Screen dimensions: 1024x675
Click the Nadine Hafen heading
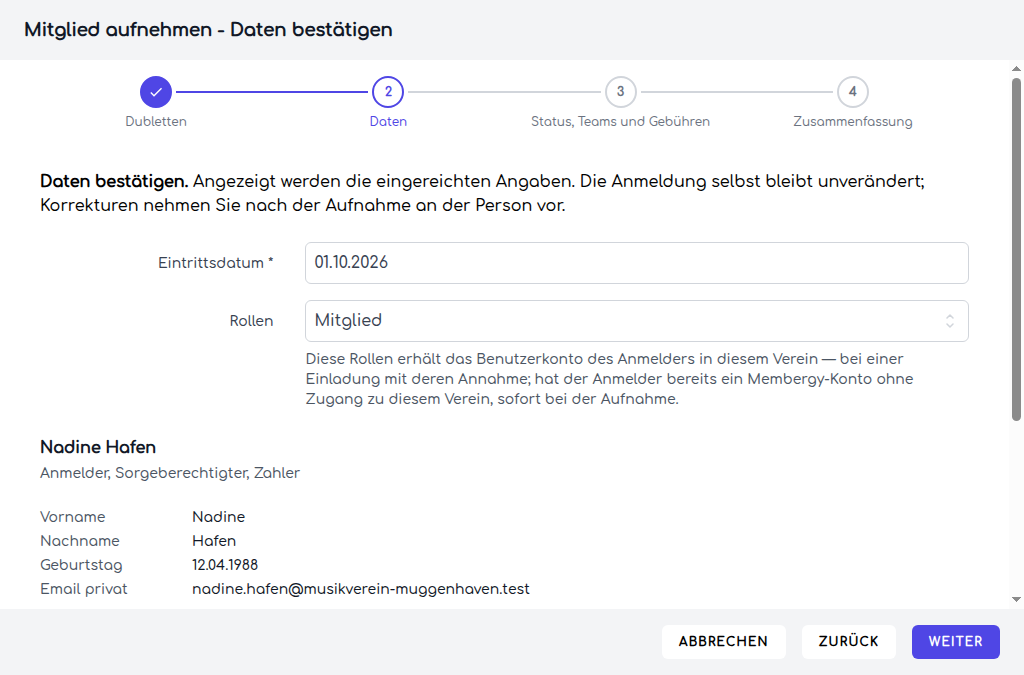98,447
